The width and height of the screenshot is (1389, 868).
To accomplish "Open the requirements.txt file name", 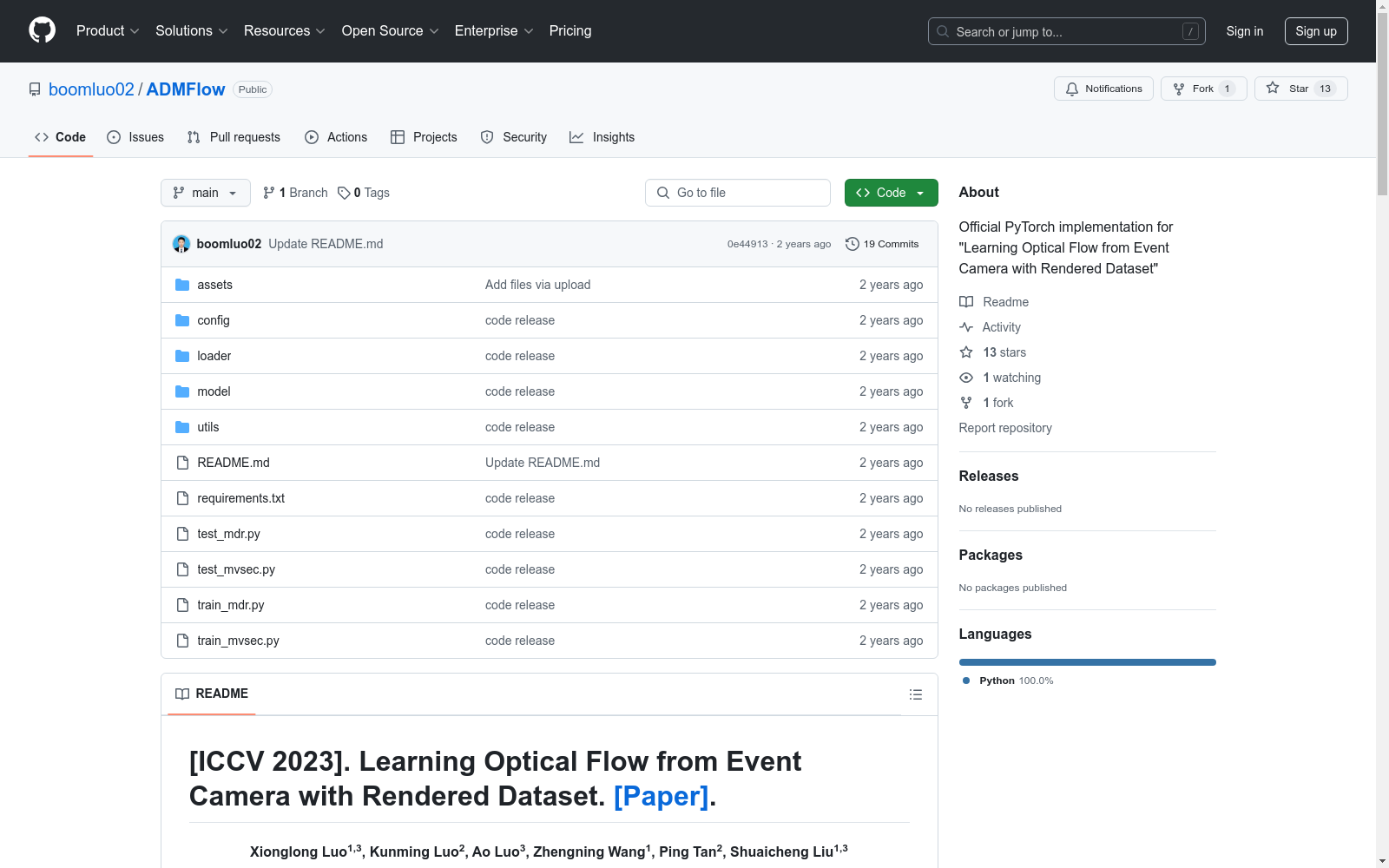I will [x=240, y=498].
